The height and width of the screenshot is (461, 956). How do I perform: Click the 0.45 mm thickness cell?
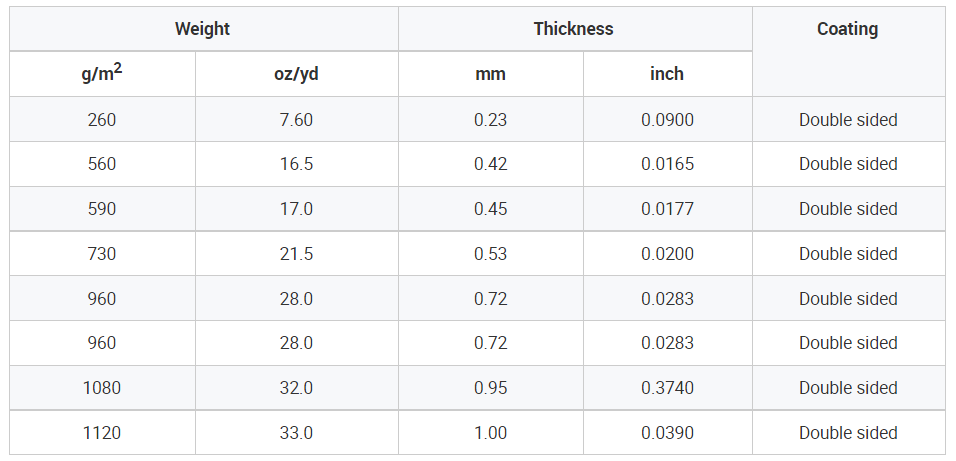[x=490, y=209]
